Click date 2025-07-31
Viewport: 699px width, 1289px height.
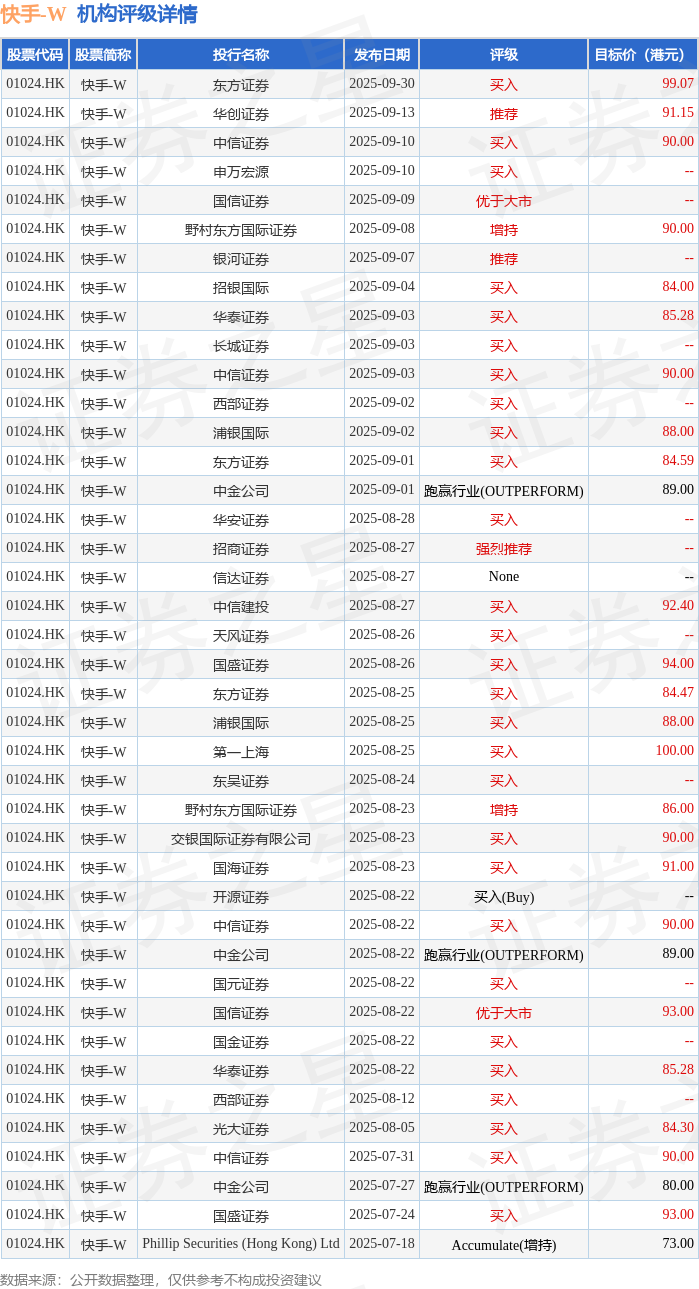(x=382, y=1157)
